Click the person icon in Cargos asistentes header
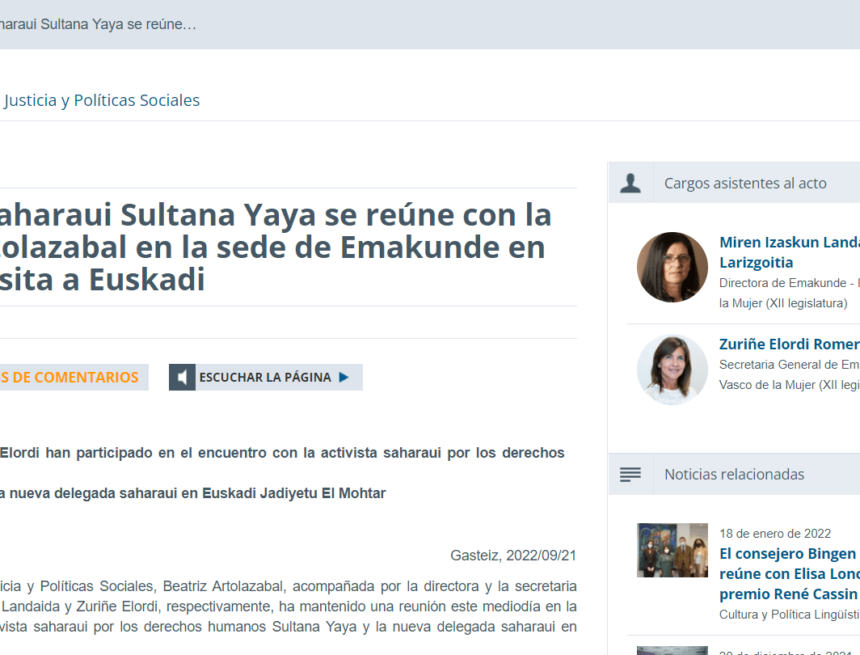 [630, 181]
